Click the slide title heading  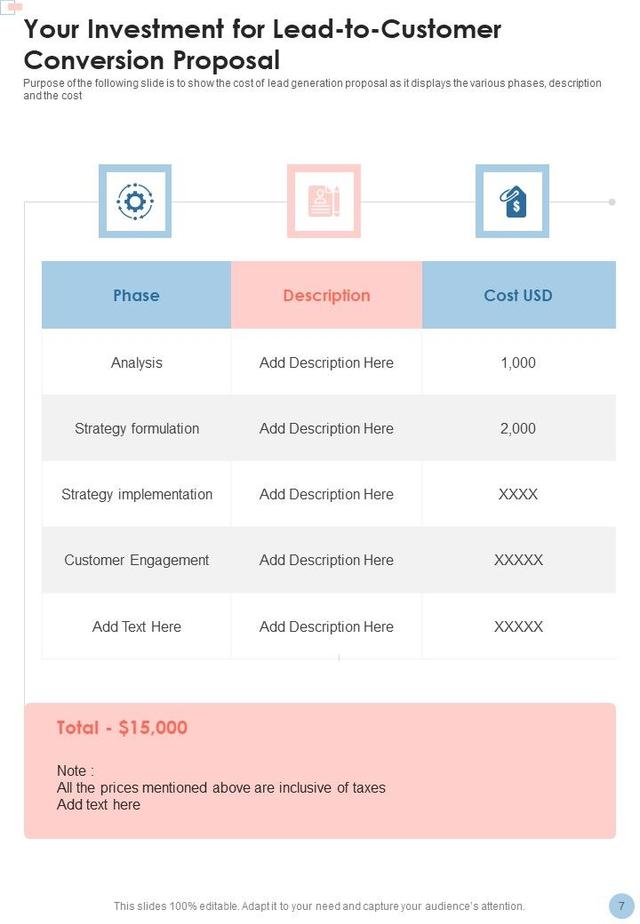262,44
